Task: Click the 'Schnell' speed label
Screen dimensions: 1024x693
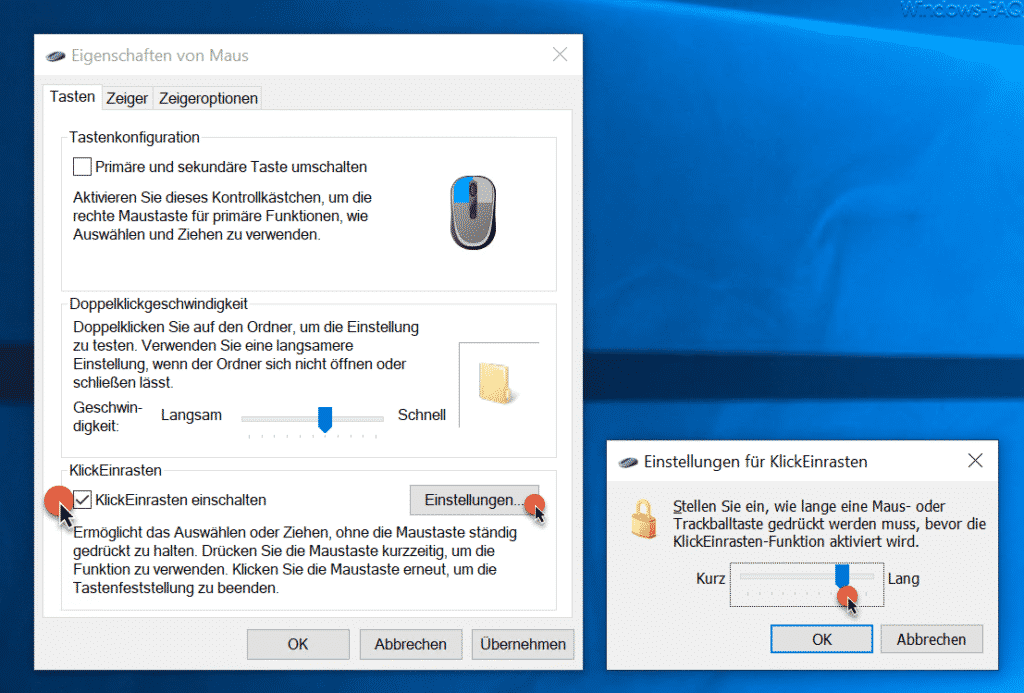Action: (x=422, y=415)
